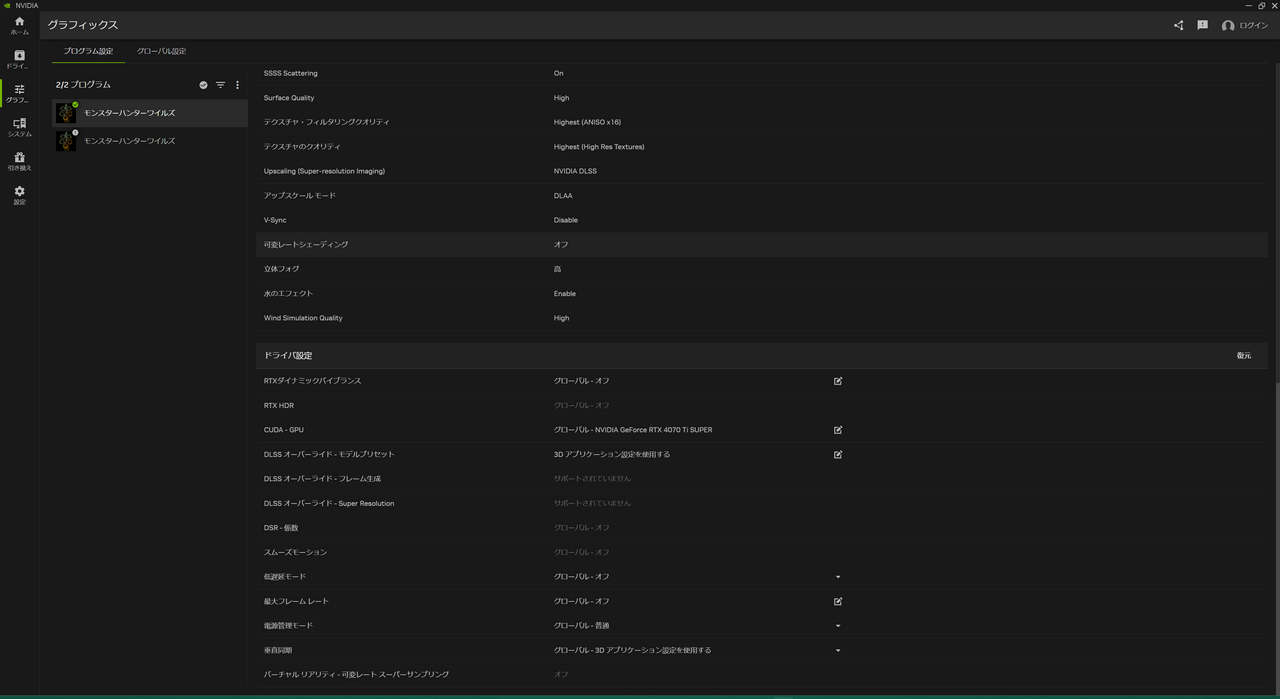Click 復元 to restore driver settings
This screenshot has height=699, width=1280.
click(x=1243, y=355)
